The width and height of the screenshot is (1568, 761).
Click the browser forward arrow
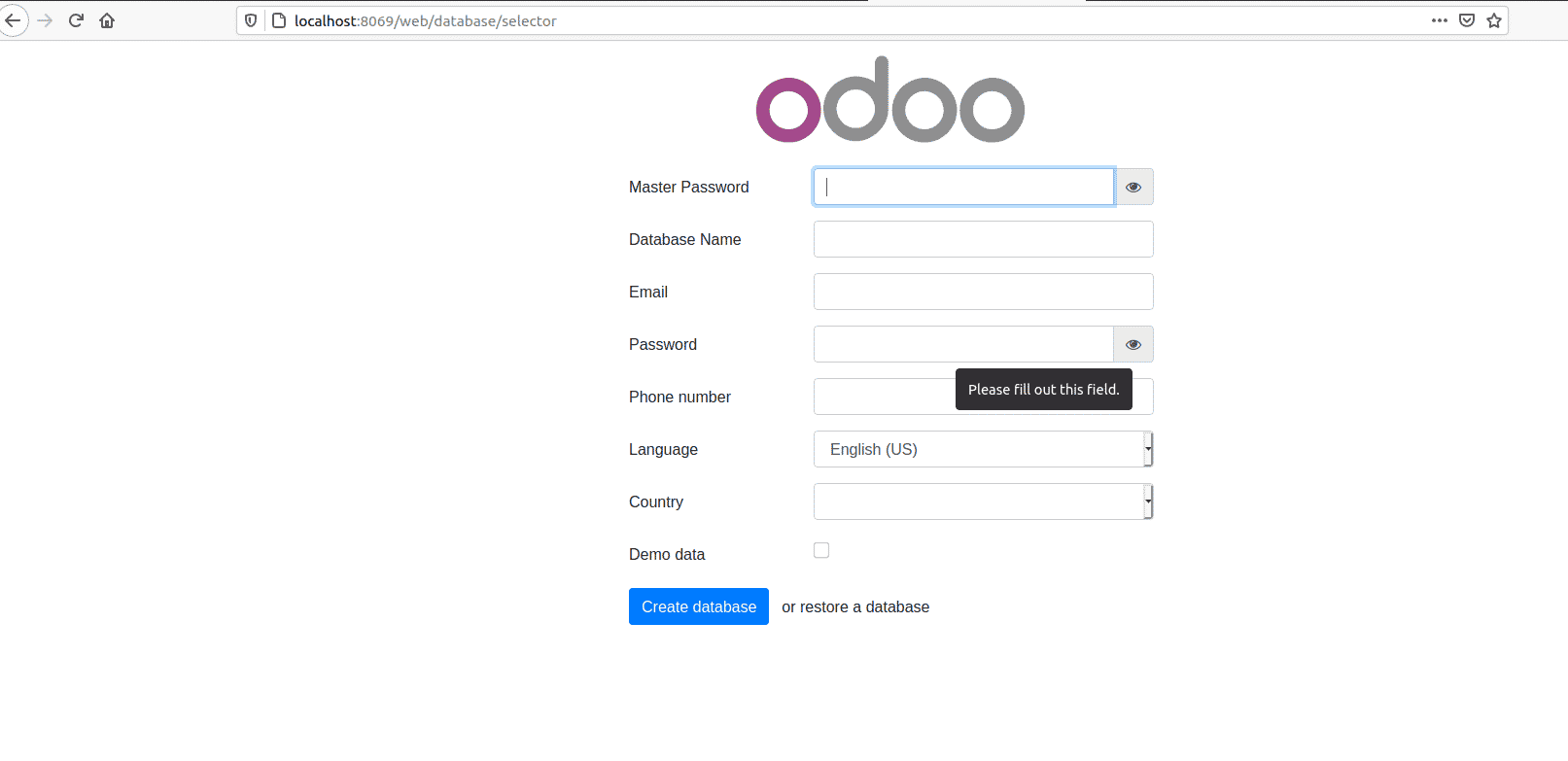click(x=45, y=20)
